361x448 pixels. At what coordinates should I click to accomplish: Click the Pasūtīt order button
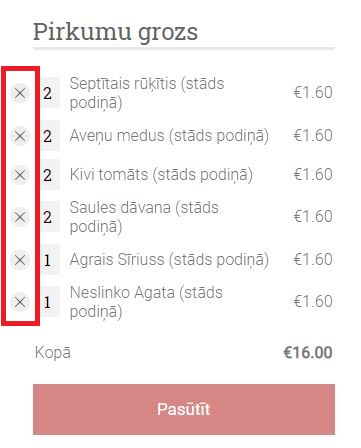(184, 409)
